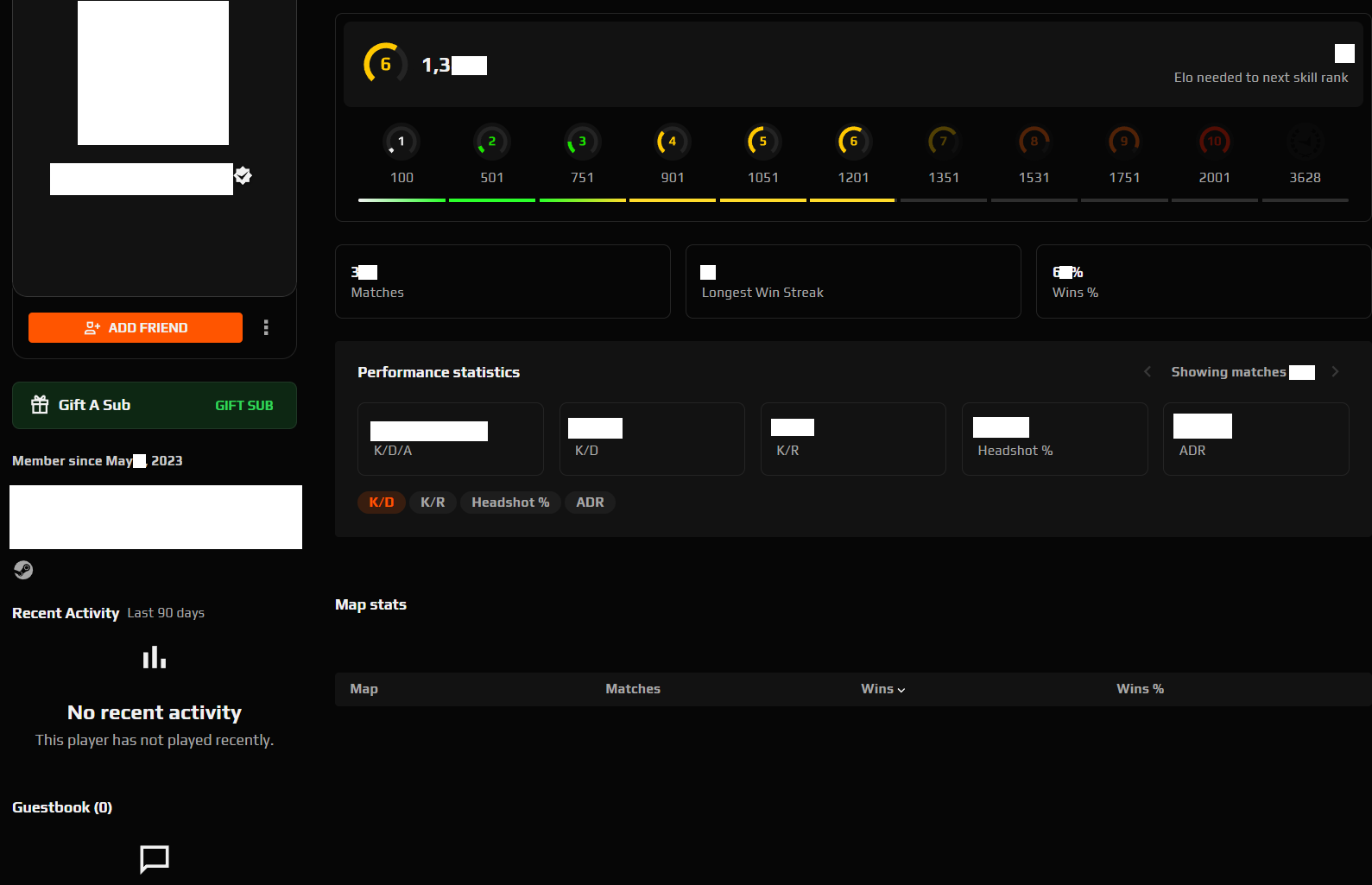
Task: Select the K/D chart filter chip
Action: tap(381, 503)
